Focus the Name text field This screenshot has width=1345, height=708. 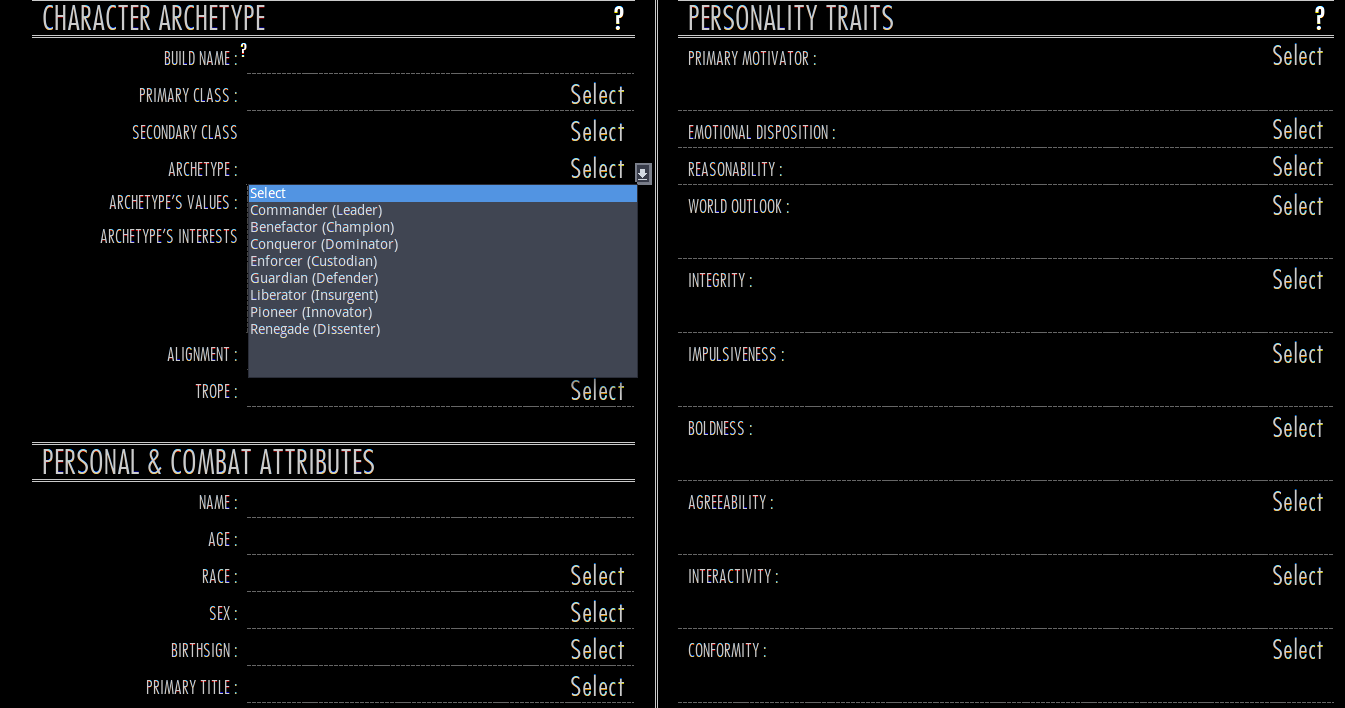[440, 503]
